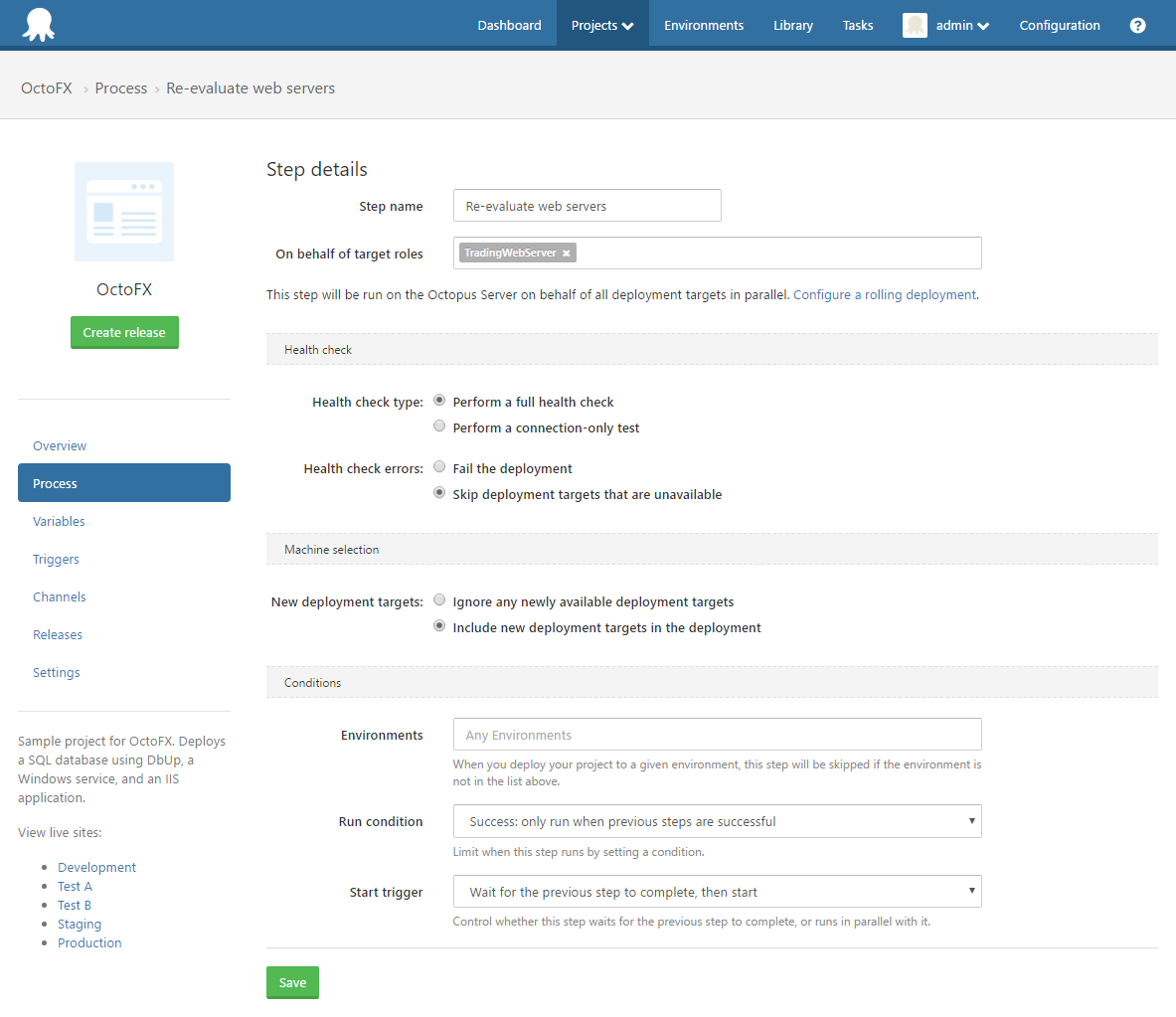Image resolution: width=1176 pixels, height=1017 pixels.
Task: Open the Test B live site link
Action: point(75,906)
